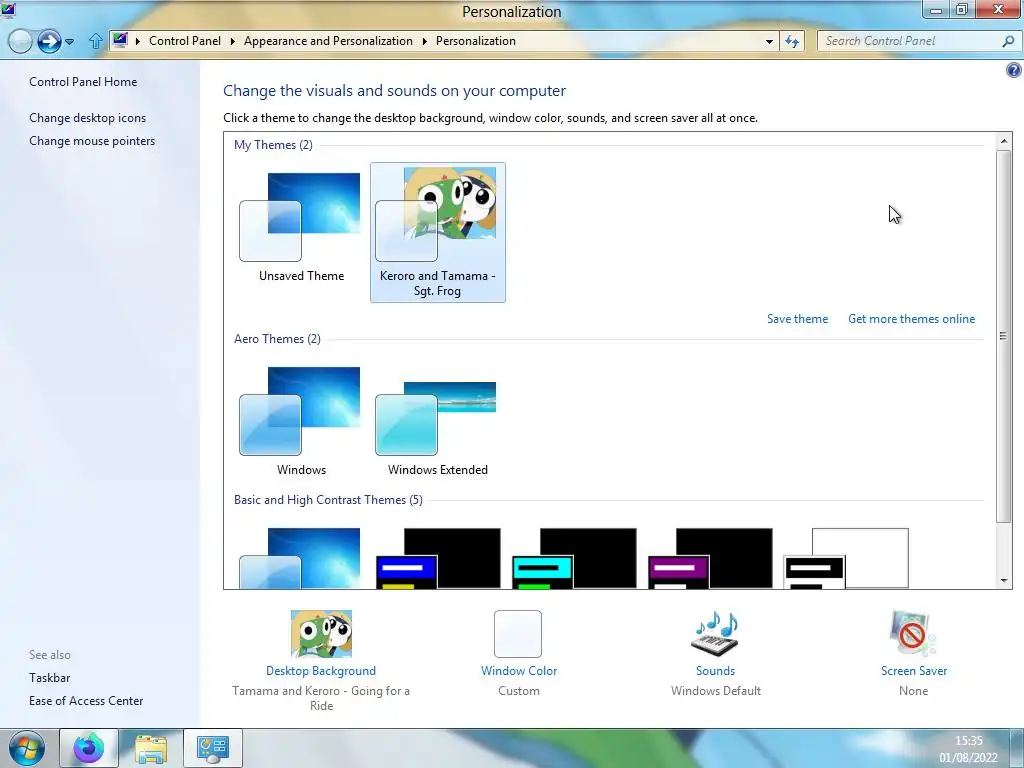
Task: Go up one level with the up arrow
Action: [95, 41]
